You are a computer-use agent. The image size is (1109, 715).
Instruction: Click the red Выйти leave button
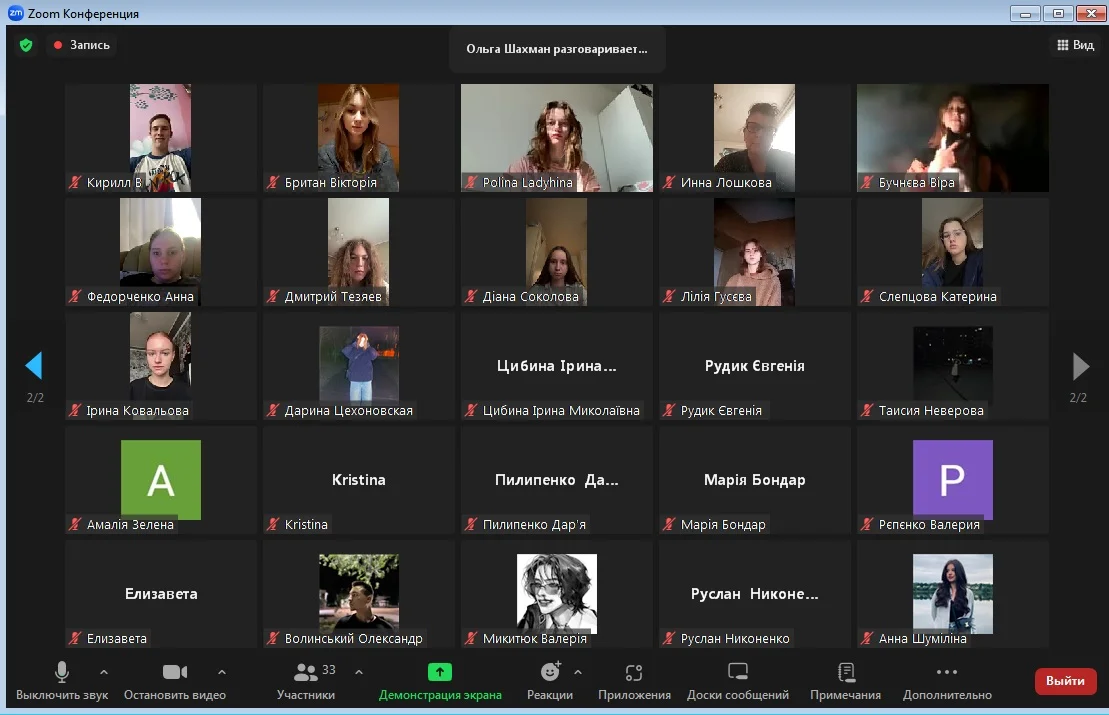[x=1065, y=681]
